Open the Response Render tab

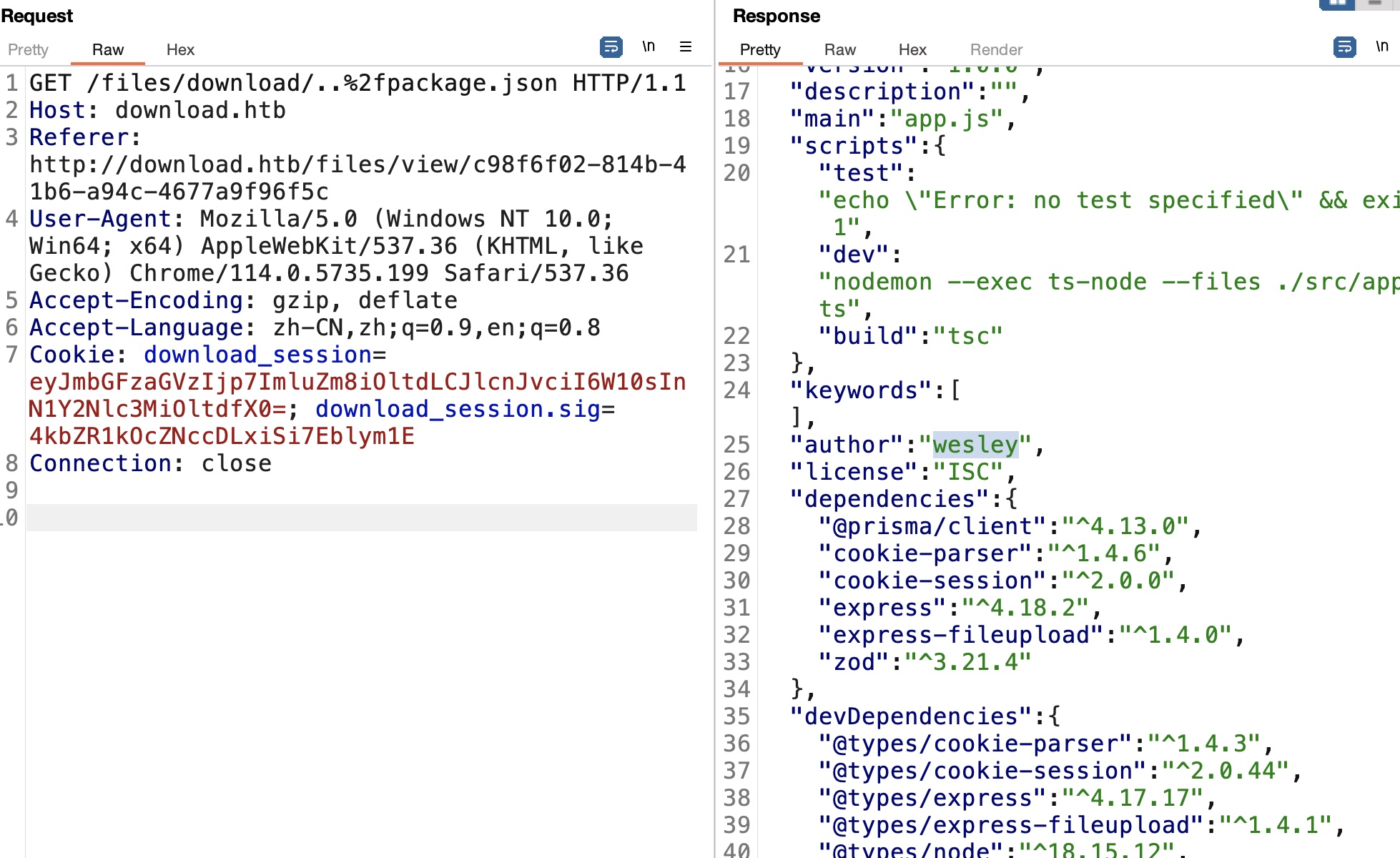[x=996, y=50]
